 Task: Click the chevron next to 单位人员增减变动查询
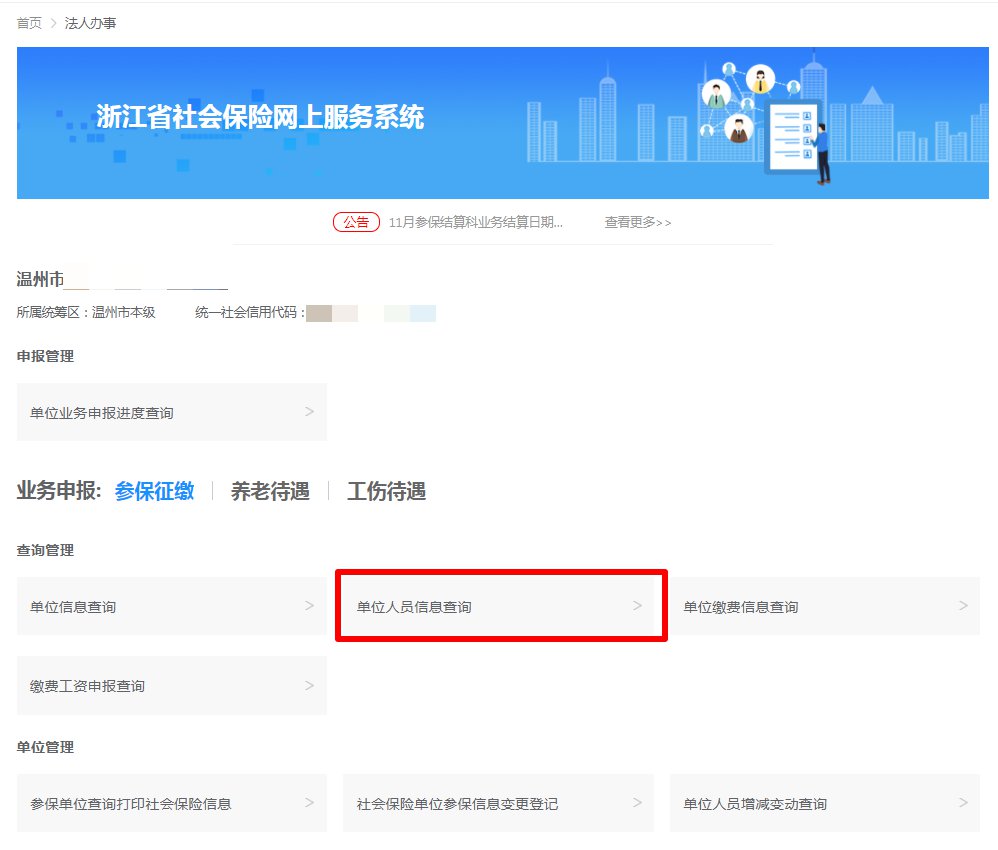pos(963,803)
